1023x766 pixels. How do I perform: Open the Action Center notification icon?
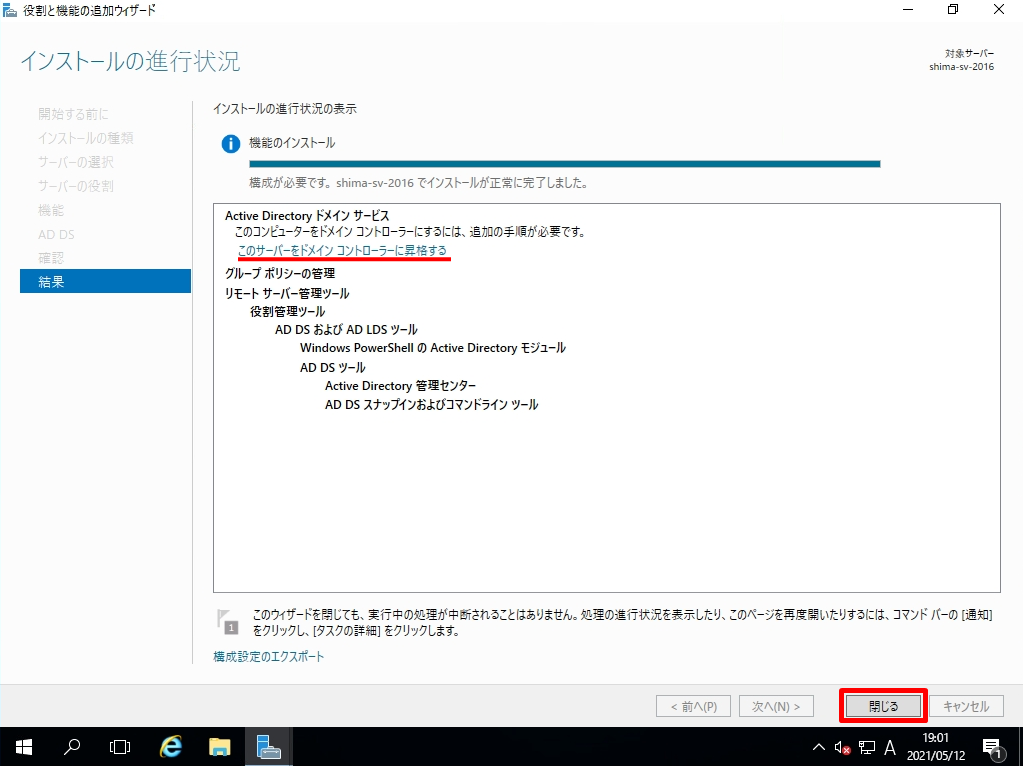click(x=992, y=748)
